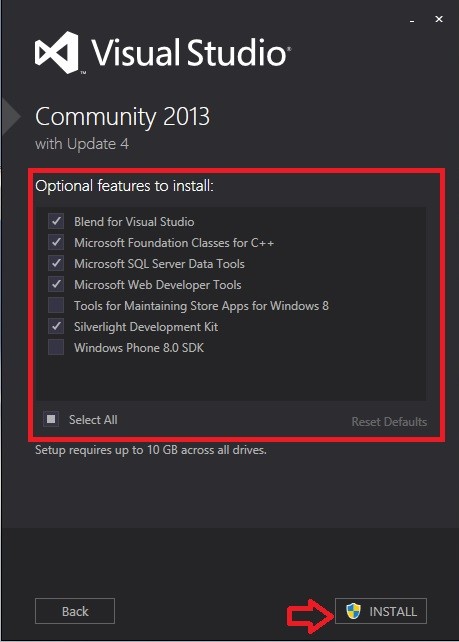Select the Windows Phone 8.0 SDK label

click(139, 348)
